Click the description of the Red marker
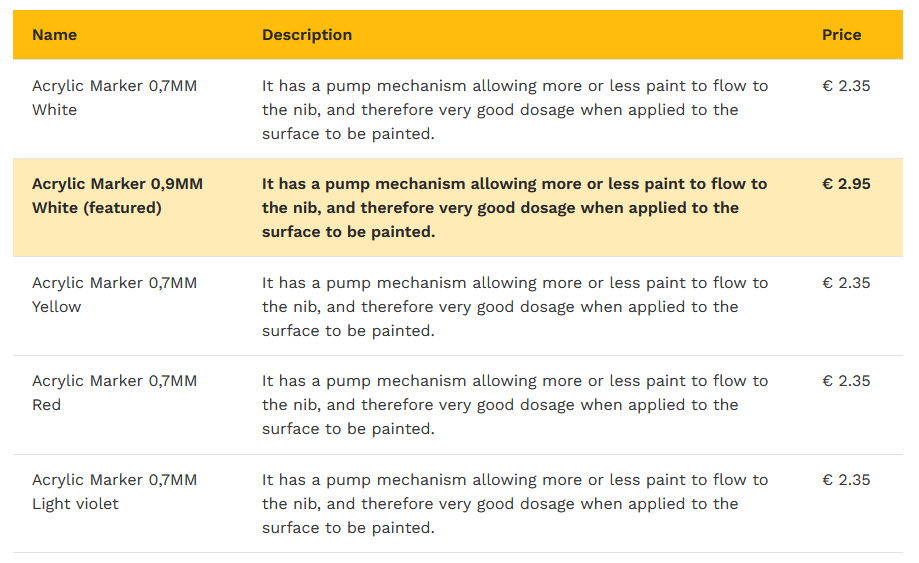This screenshot has height=563, width=919. click(514, 405)
